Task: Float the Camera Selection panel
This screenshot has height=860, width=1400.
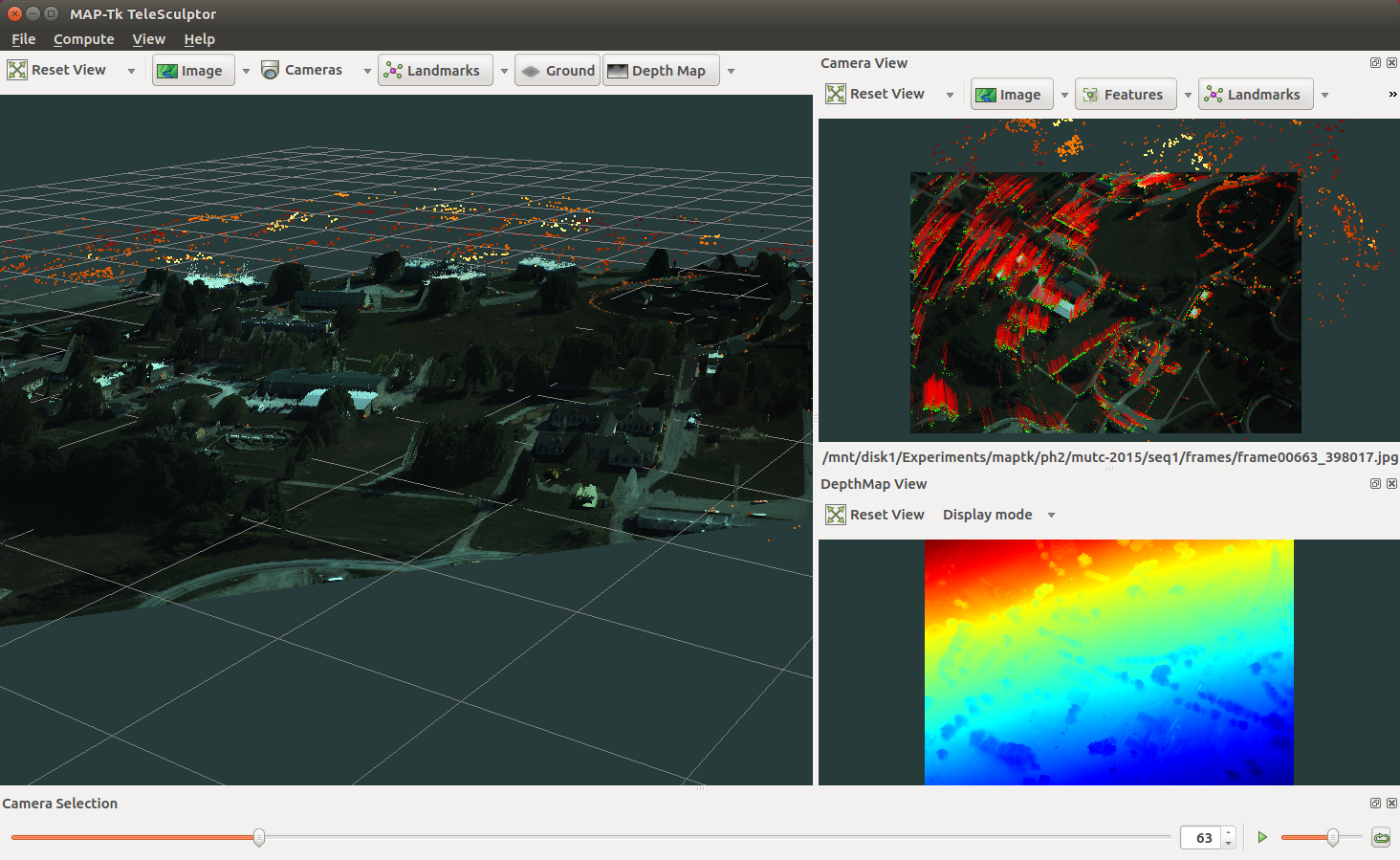Action: [1375, 804]
